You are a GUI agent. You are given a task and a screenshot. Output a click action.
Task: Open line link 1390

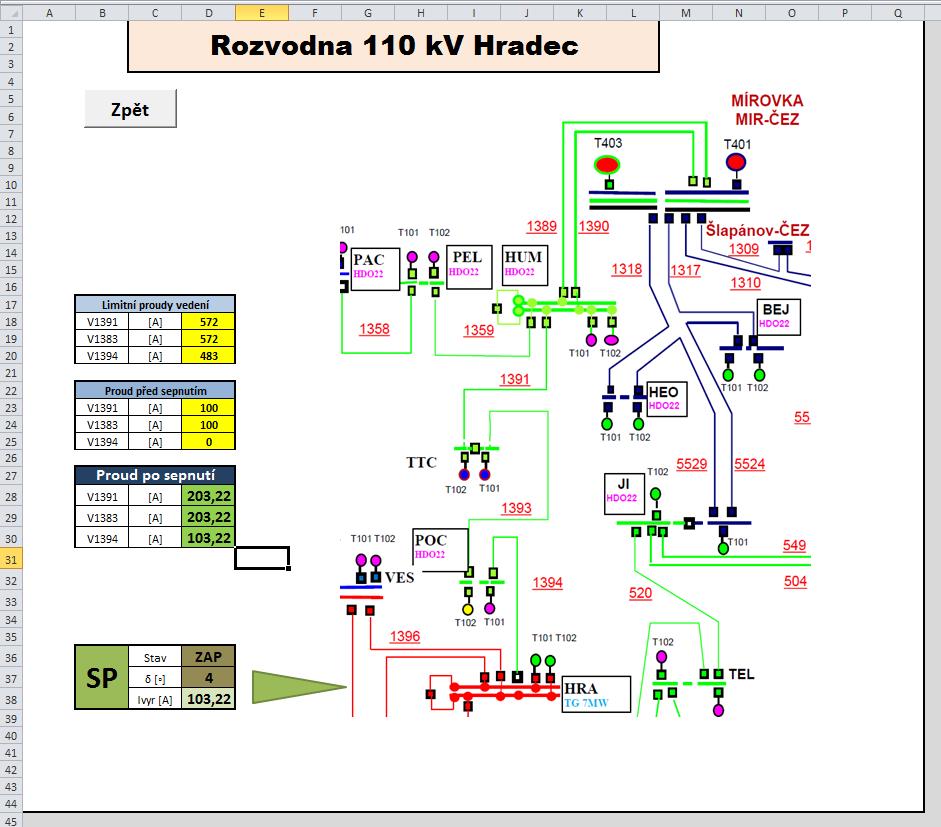pos(594,226)
